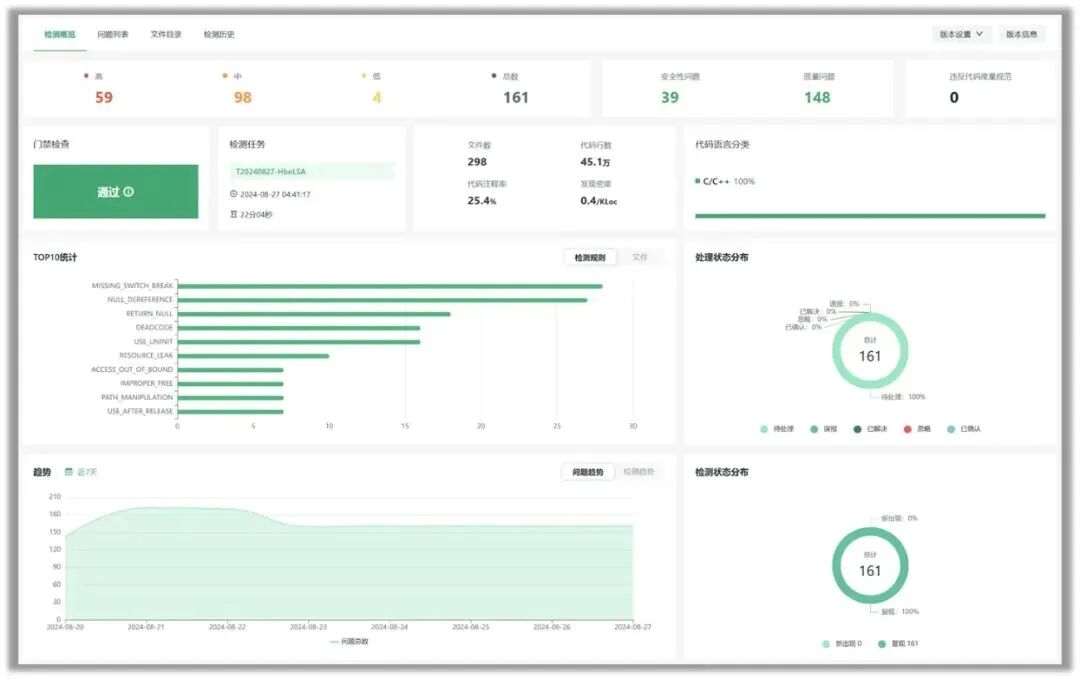Click the clock icon before 2024-08-27 04:41:17

click(x=233, y=194)
